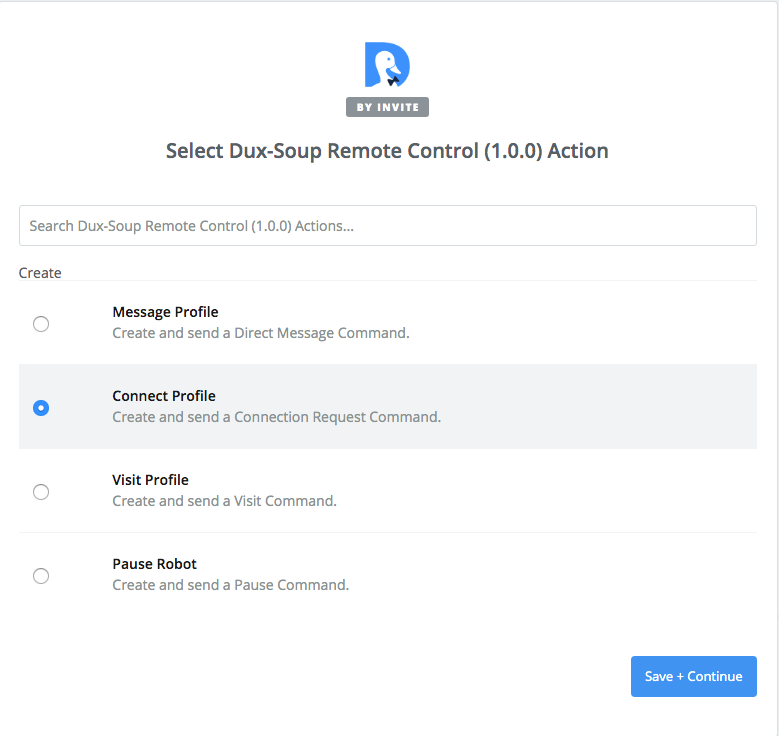Select the Message Profile radio button

pos(41,324)
